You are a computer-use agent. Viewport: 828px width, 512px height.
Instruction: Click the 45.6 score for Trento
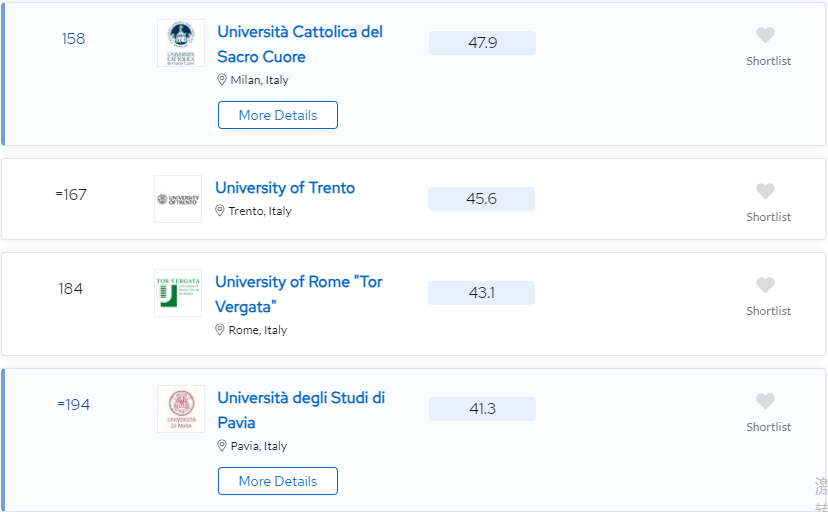[481, 199]
